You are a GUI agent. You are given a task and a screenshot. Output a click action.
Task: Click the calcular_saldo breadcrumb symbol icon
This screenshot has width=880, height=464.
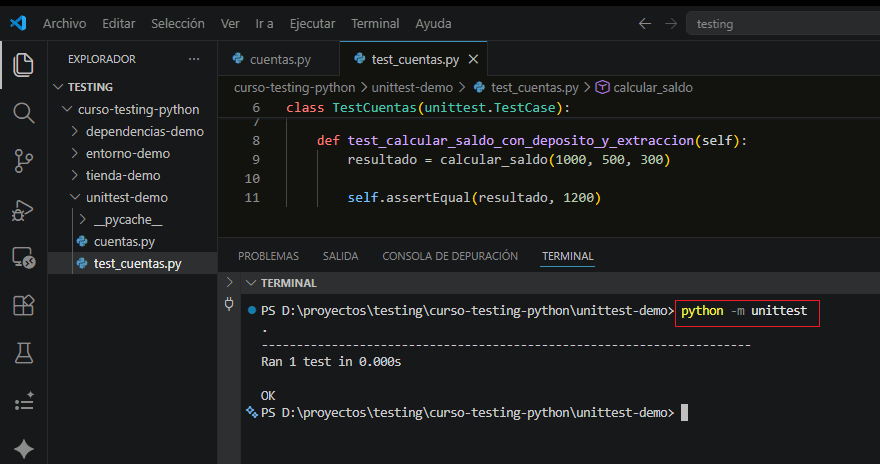point(602,88)
